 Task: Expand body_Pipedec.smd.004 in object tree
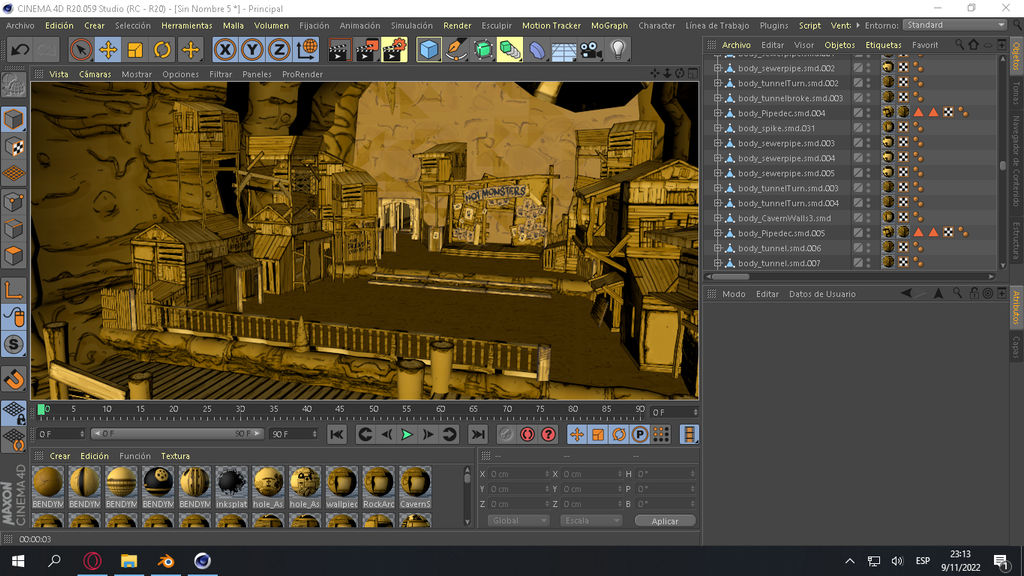(x=718, y=113)
